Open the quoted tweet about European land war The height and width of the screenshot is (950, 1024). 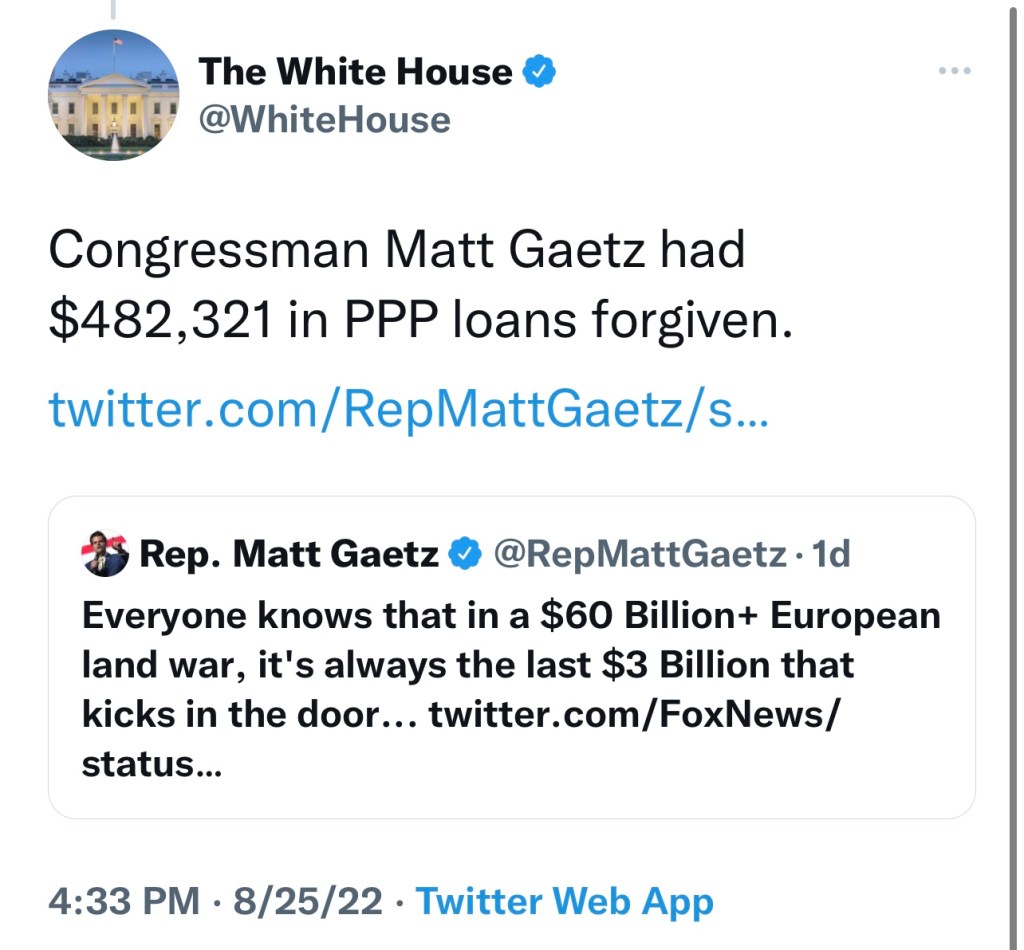510,665
